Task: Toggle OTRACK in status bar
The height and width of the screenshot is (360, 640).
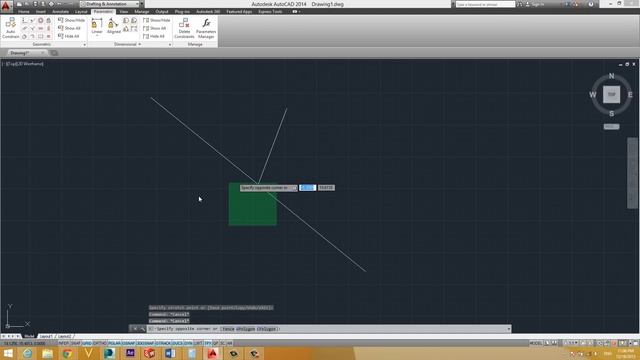Action: coord(163,344)
